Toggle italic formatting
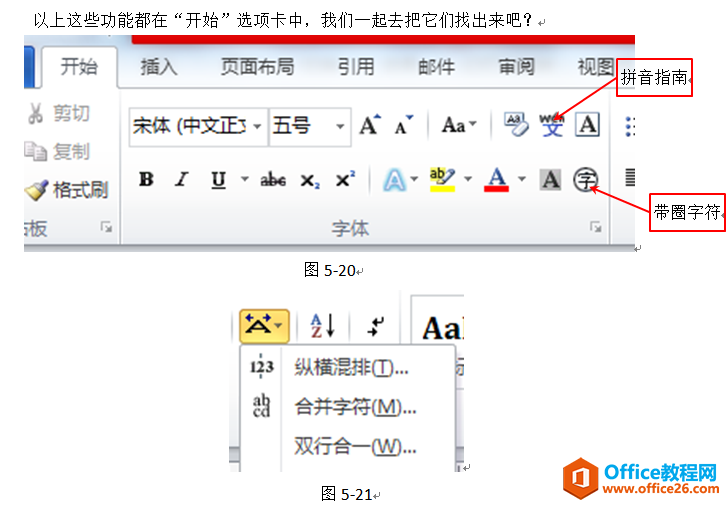The image size is (726, 506). click(182, 179)
